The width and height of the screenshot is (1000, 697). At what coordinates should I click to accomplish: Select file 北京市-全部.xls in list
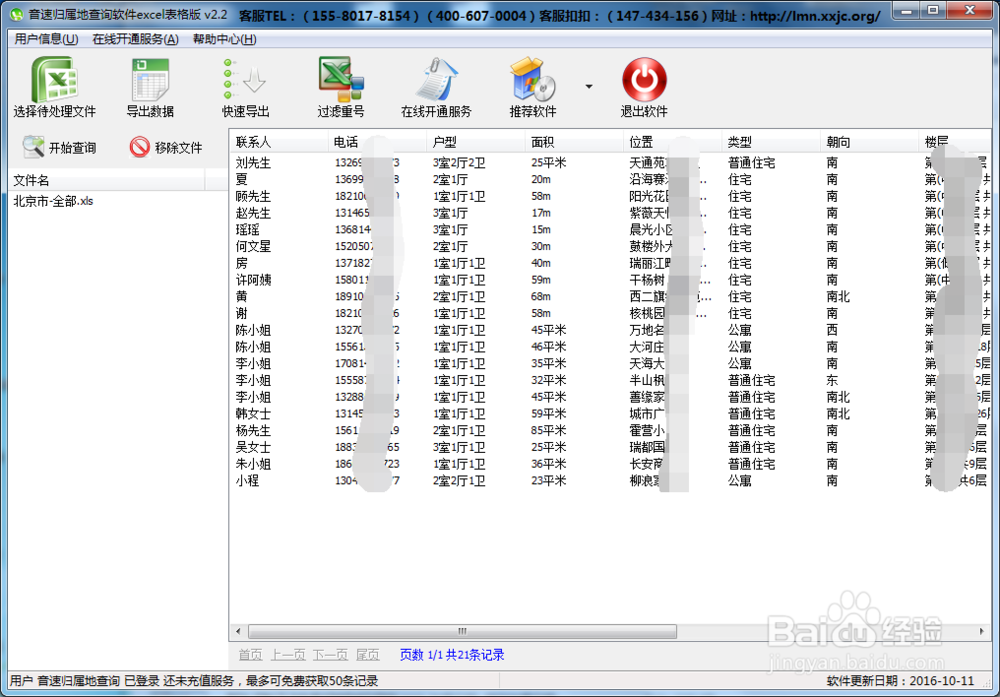click(54, 201)
